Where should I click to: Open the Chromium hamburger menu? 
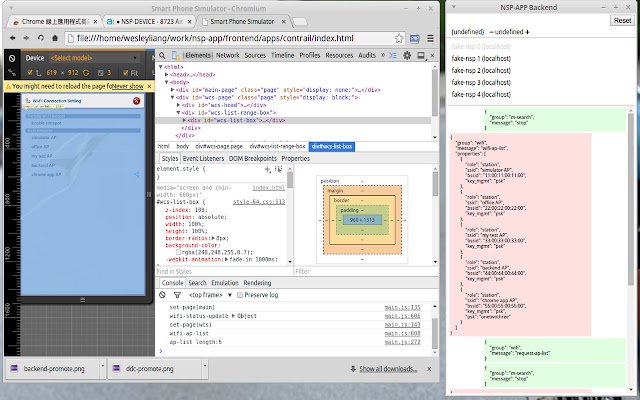click(431, 37)
